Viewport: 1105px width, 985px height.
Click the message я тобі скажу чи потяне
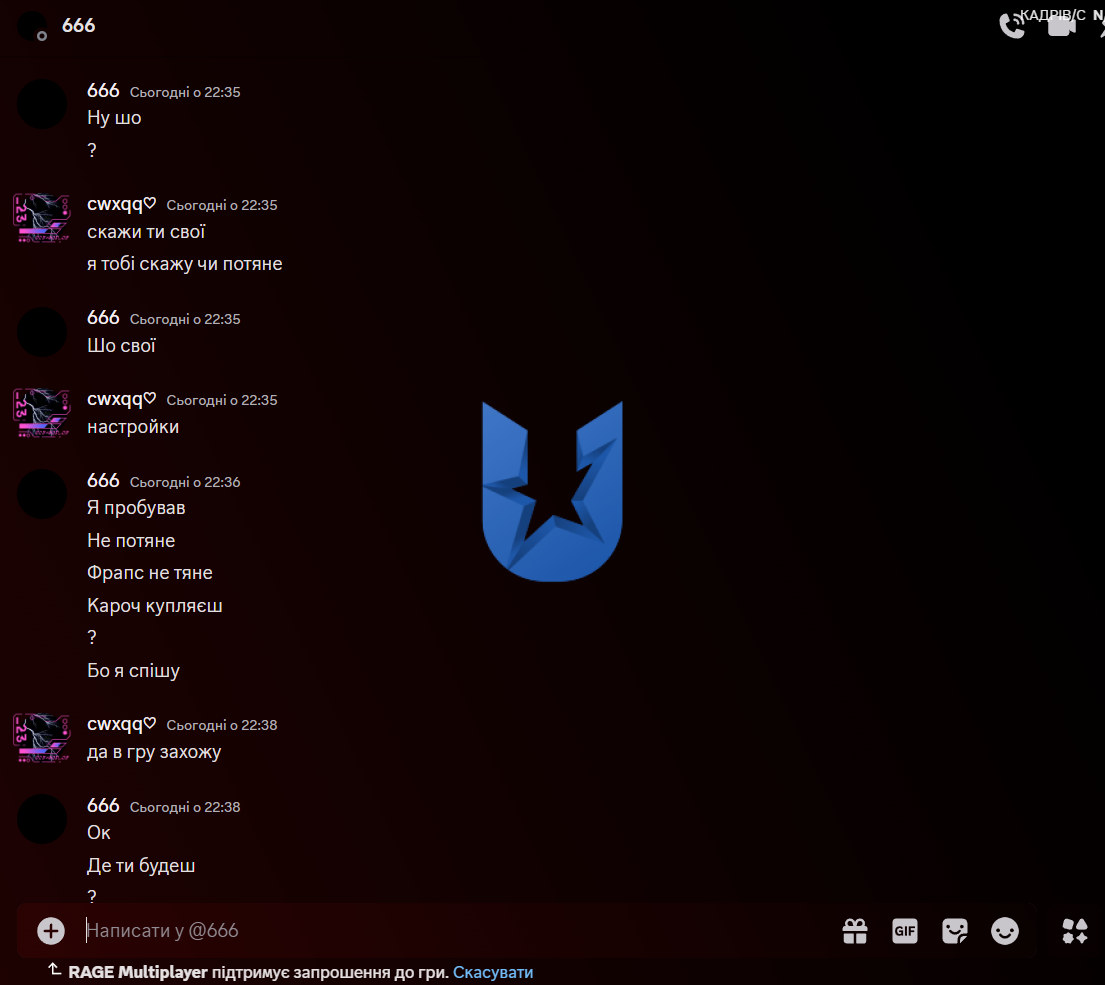[x=185, y=264]
